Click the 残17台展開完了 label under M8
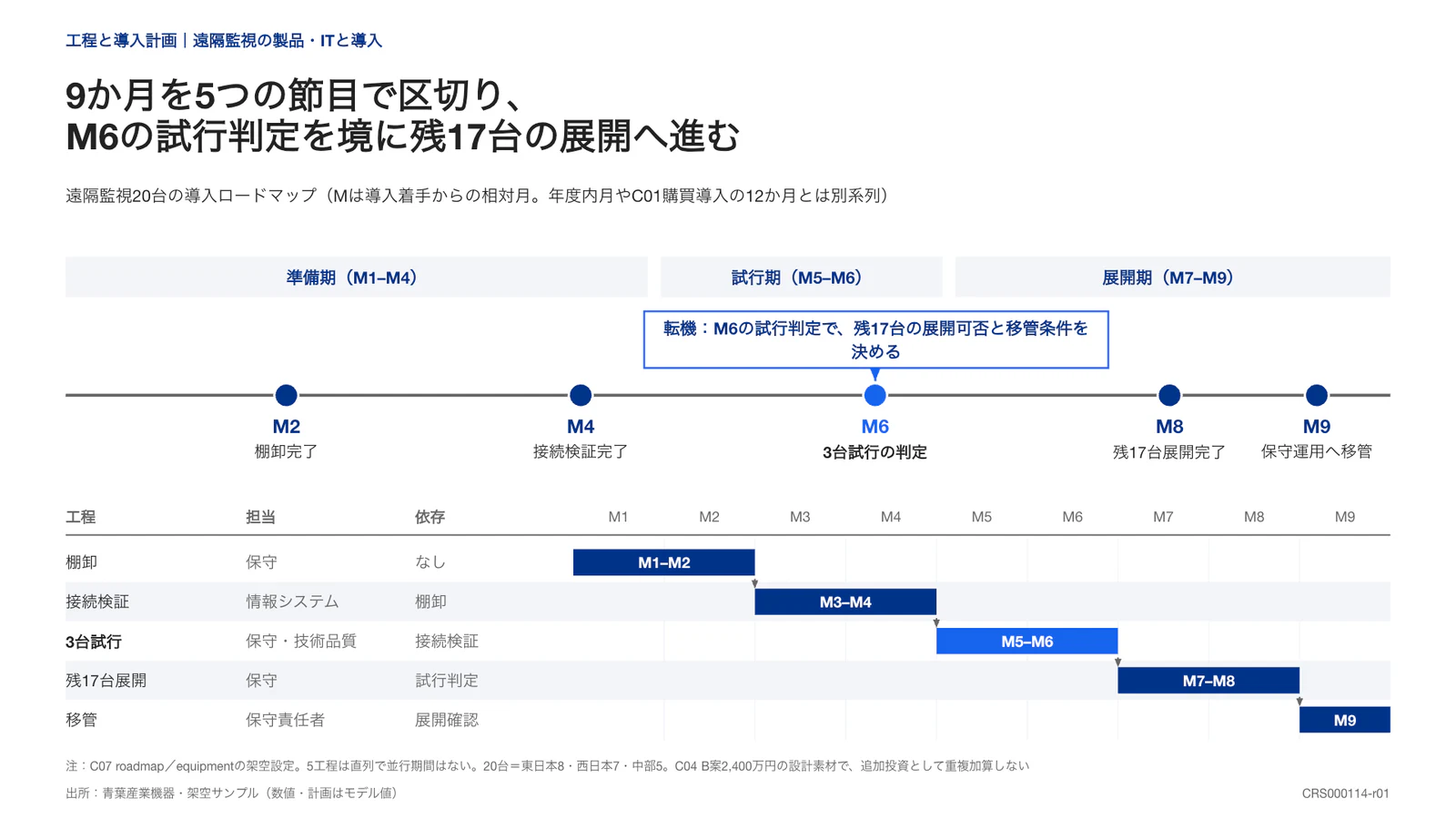The height and width of the screenshot is (819, 1456). 1169,452
